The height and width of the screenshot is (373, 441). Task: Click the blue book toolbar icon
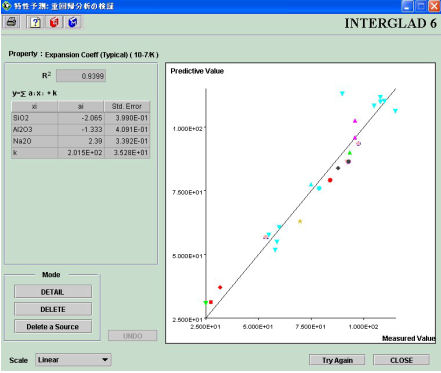pos(73,22)
